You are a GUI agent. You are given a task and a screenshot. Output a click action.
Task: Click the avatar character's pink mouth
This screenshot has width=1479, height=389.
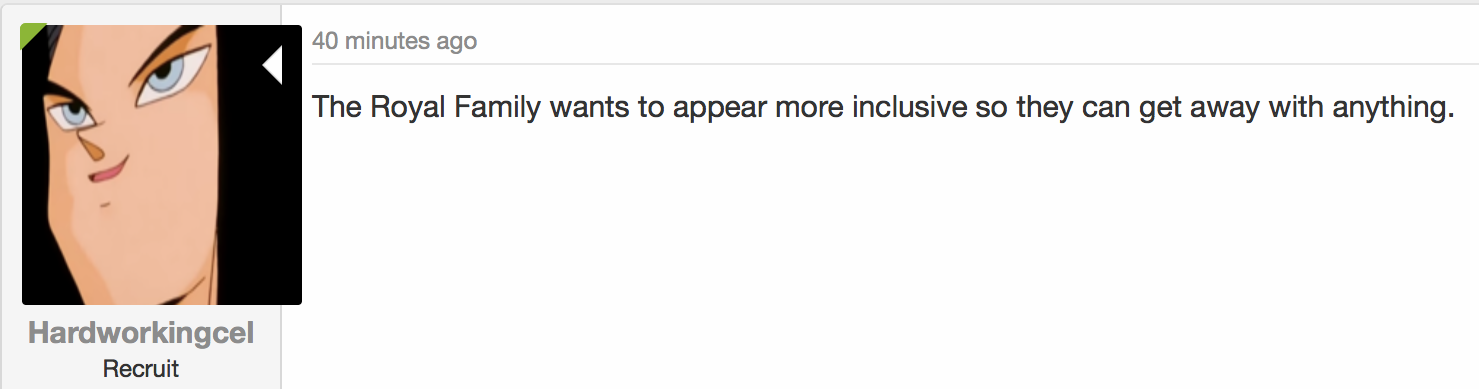(107, 171)
